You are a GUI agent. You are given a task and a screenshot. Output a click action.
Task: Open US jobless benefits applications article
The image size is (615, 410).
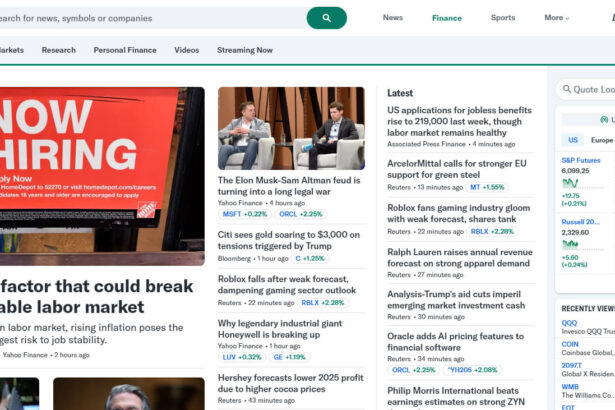[x=459, y=121]
